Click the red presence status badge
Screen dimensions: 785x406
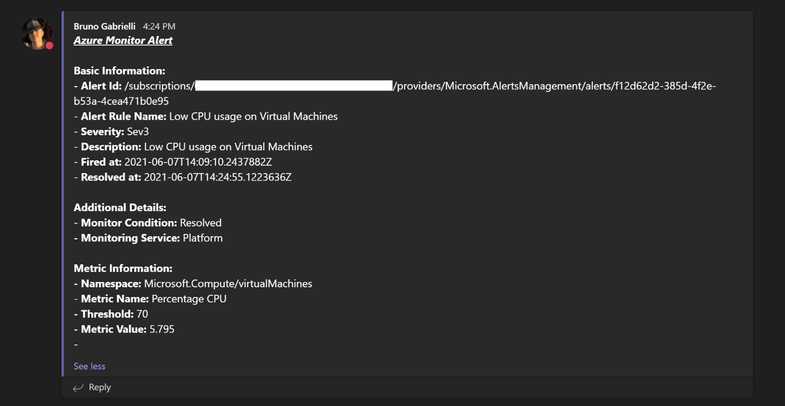point(49,46)
